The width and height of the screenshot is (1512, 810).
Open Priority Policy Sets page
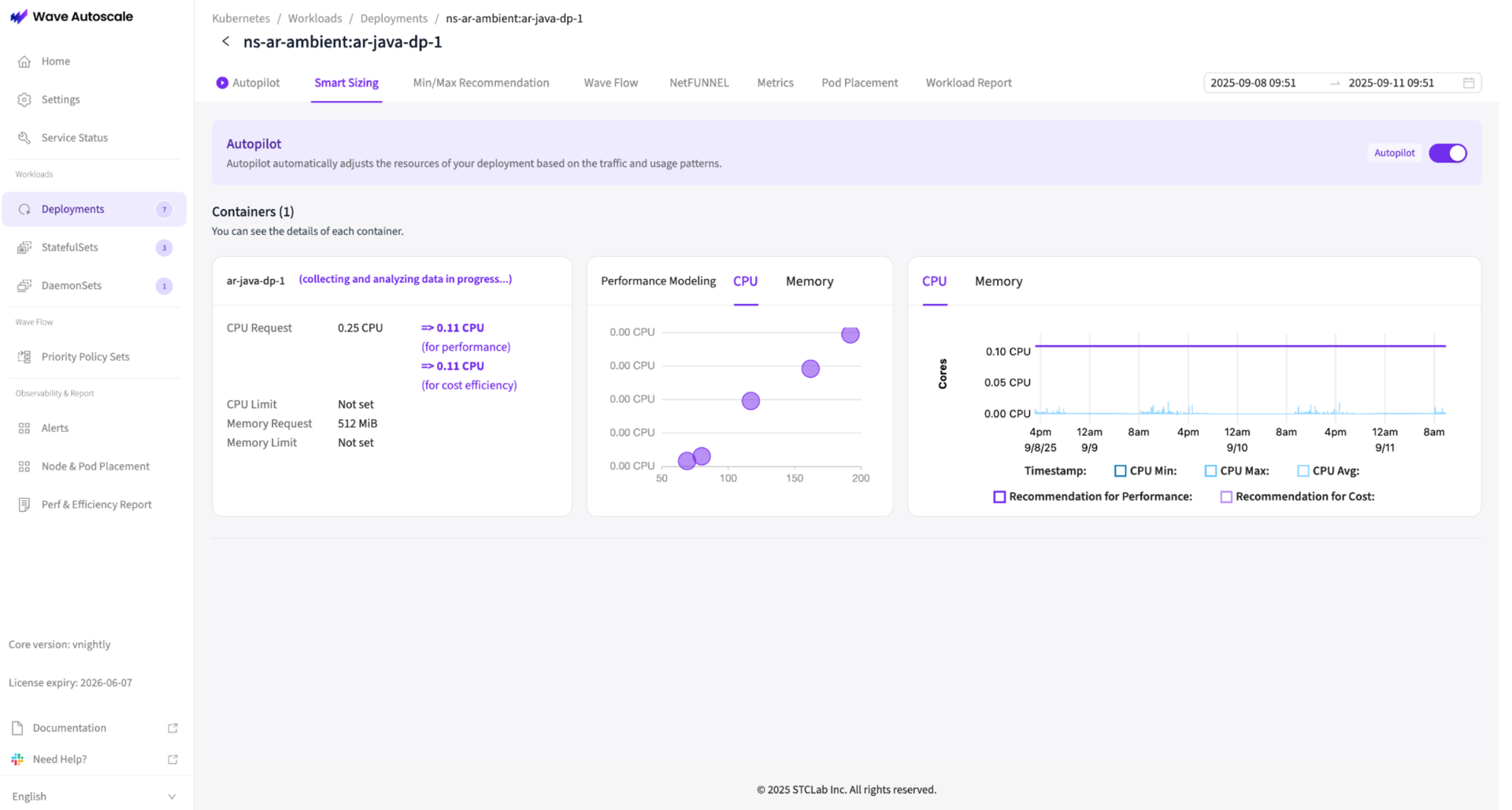tap(94, 357)
